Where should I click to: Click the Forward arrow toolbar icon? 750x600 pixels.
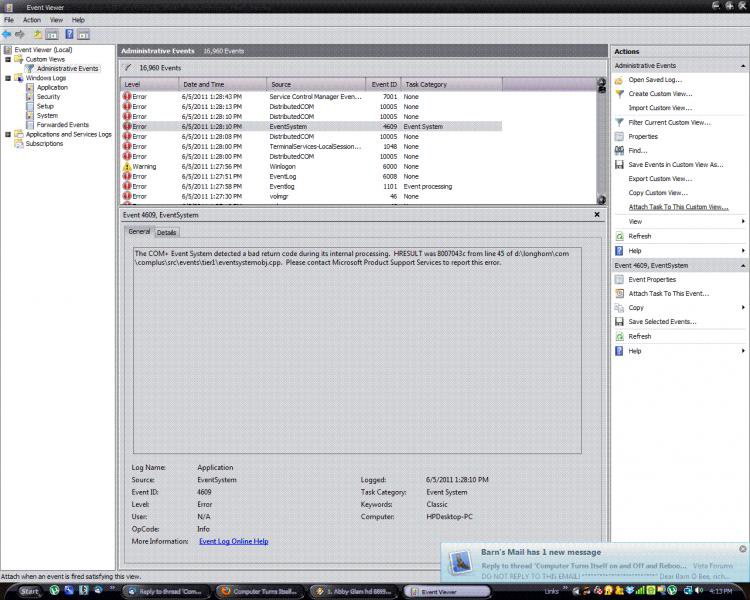pyautogui.click(x=20, y=34)
